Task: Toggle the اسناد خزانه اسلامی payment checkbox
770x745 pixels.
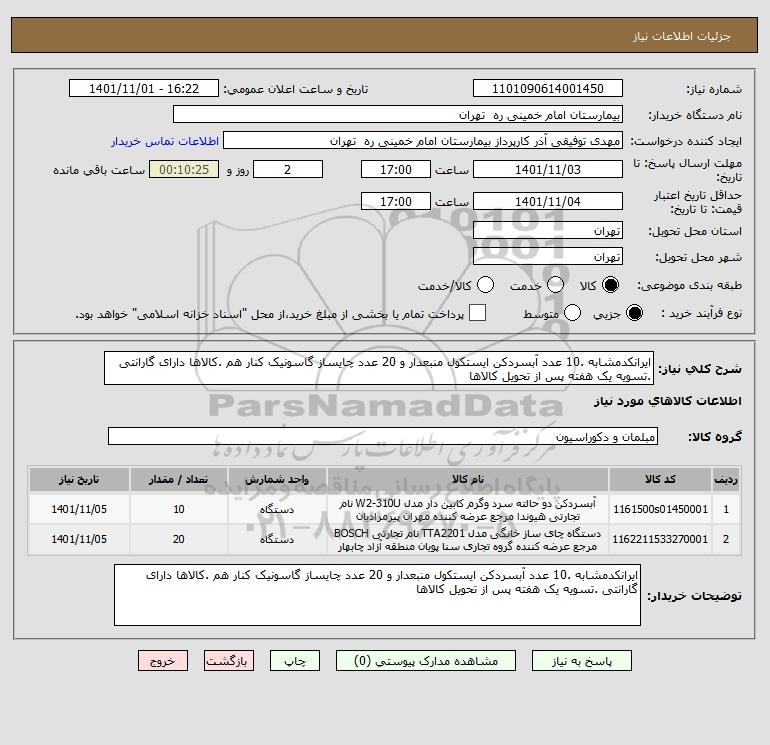Action: [477, 313]
